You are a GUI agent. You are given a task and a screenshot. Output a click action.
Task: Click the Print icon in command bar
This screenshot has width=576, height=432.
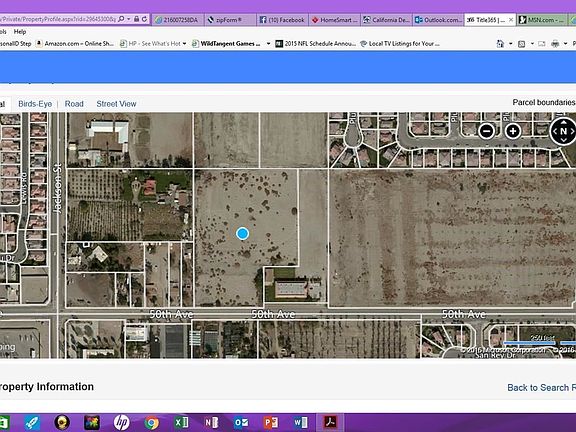click(555, 44)
